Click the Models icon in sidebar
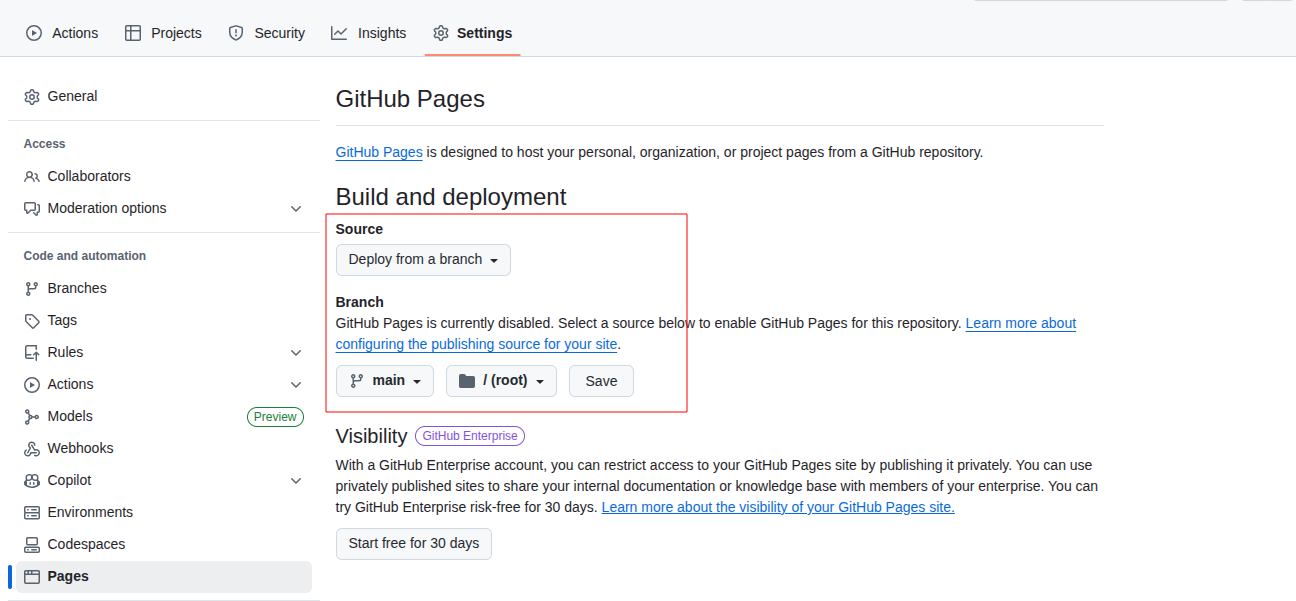The height and width of the screenshot is (601, 1296). [32, 417]
